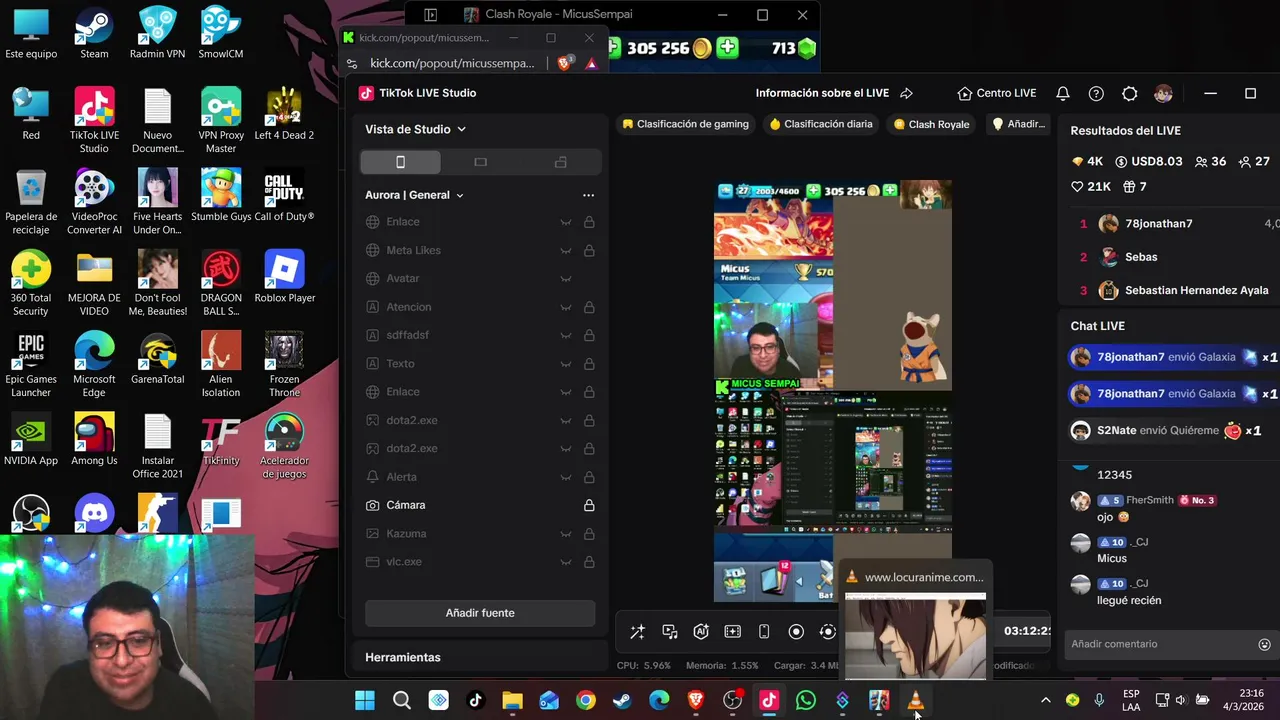This screenshot has width=1280, height=720.
Task: Unlock the Cámara source lock
Action: point(589,505)
